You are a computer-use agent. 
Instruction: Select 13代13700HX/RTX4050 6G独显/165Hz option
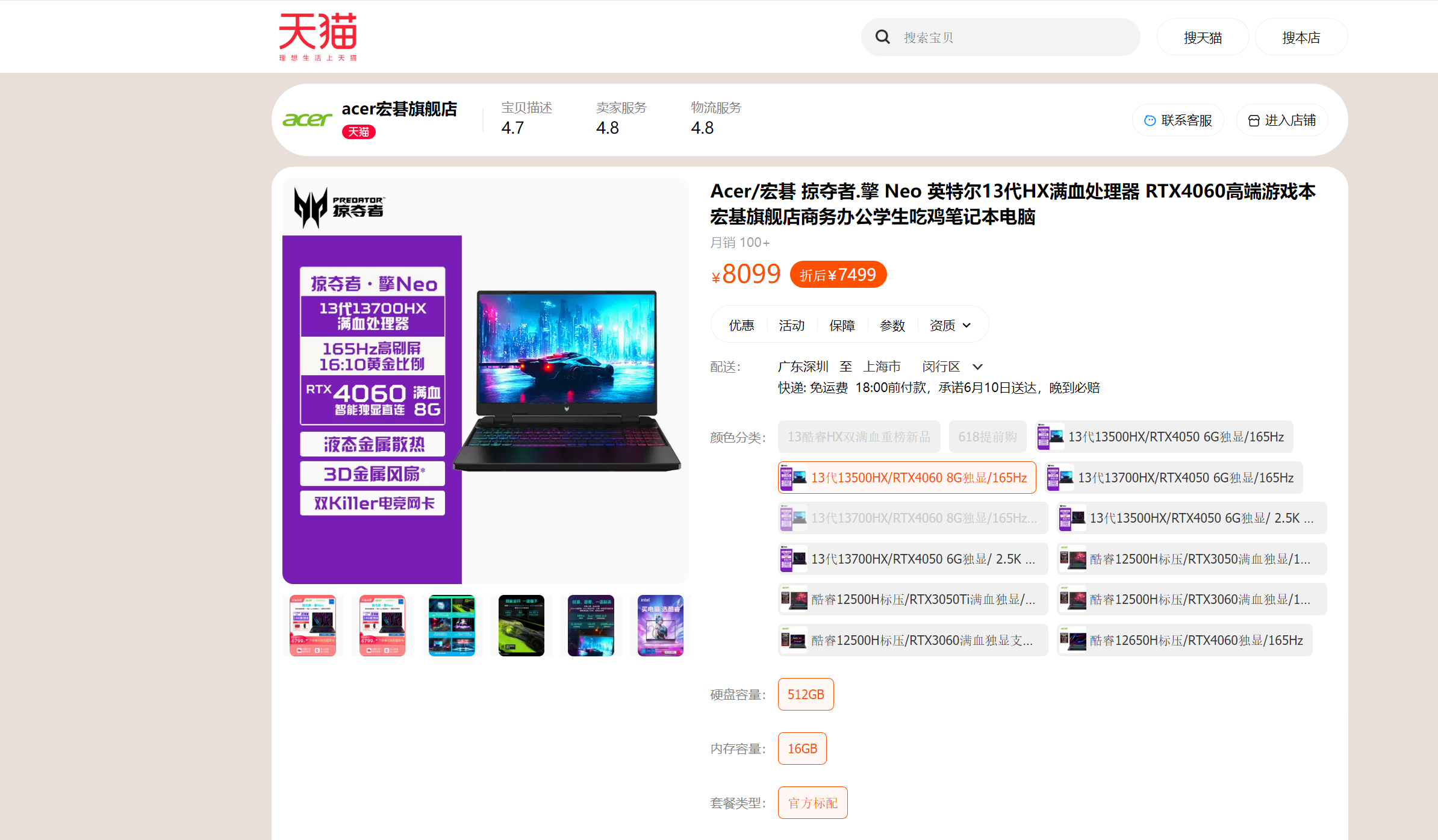pyautogui.click(x=1174, y=478)
